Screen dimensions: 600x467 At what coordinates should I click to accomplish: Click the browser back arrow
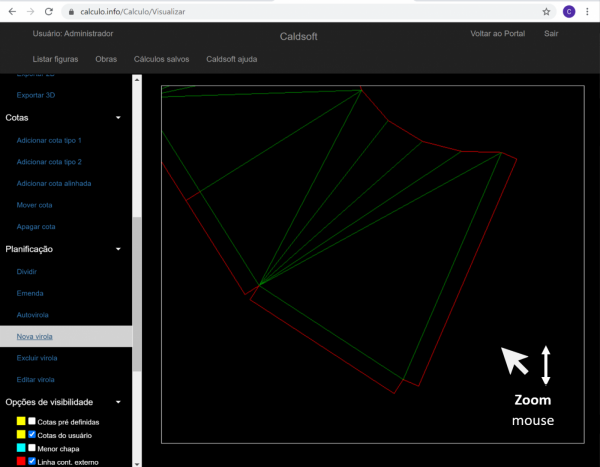click(10, 11)
